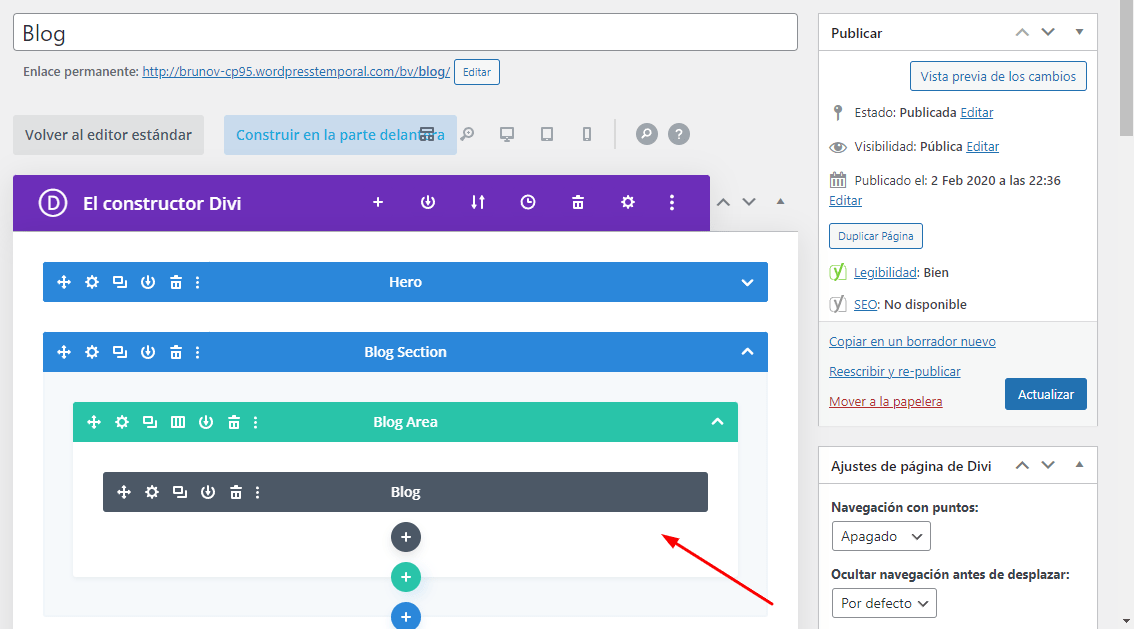Switch to desktop preview
This screenshot has width=1134, height=629.
(x=507, y=134)
